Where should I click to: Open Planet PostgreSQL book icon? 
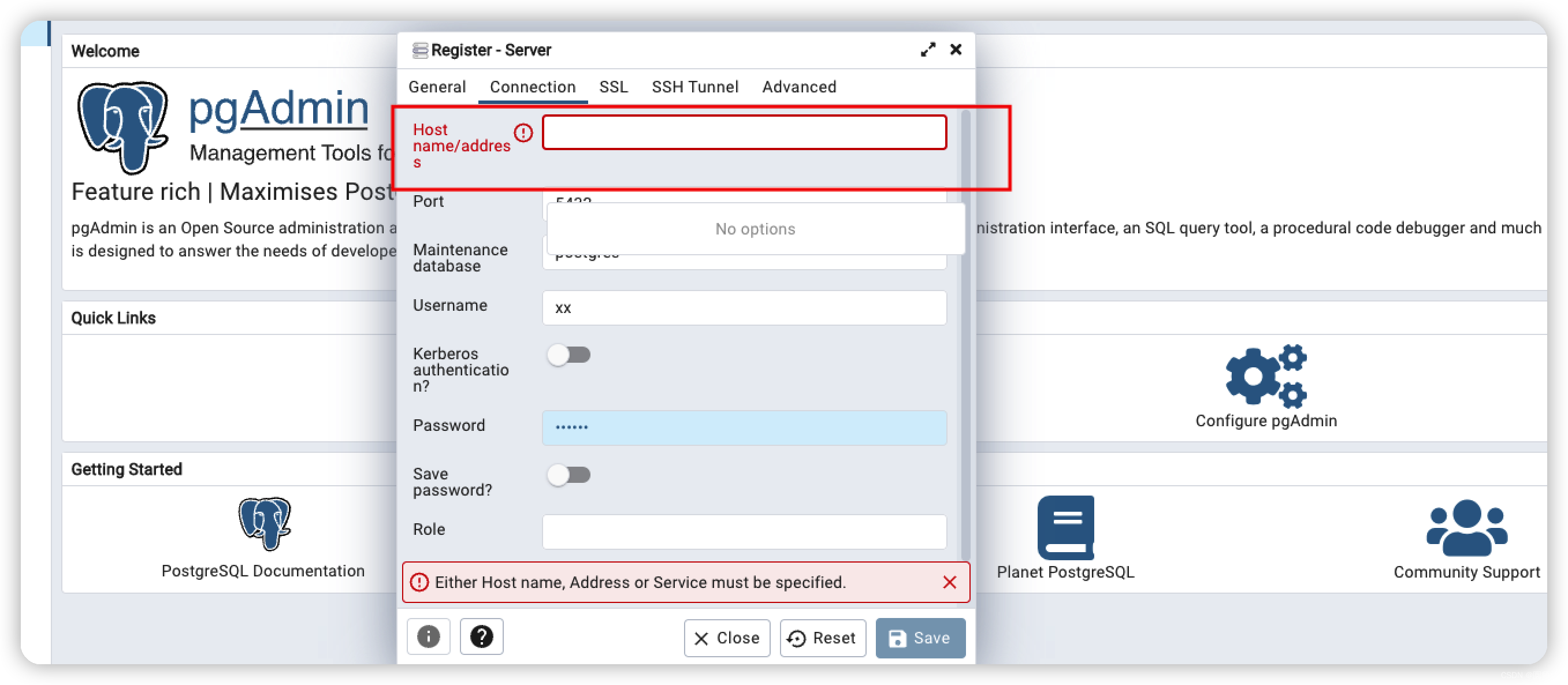[x=1065, y=527]
